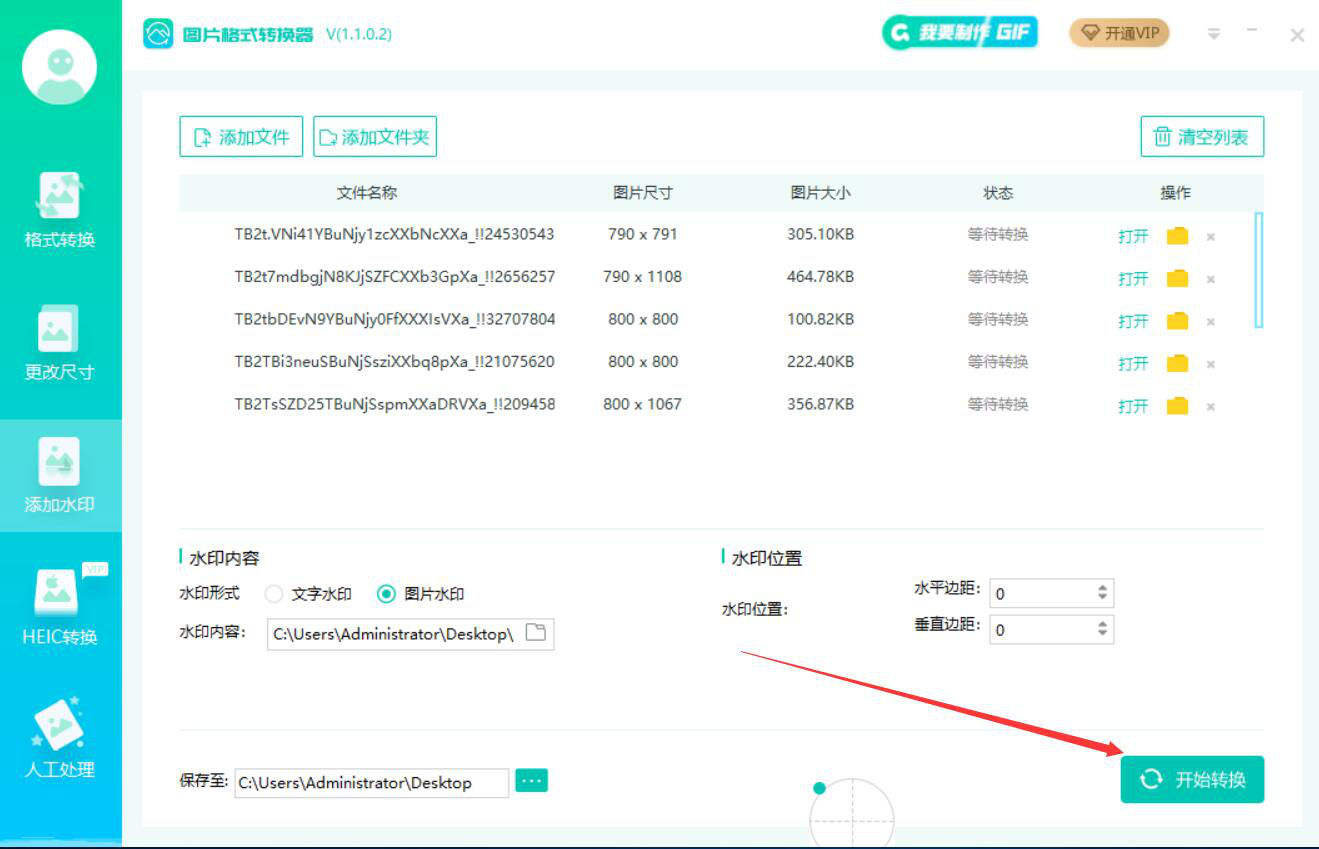This screenshot has height=849, width=1319.
Task: Go to 人工处理 in the sidebar
Action: 60,740
